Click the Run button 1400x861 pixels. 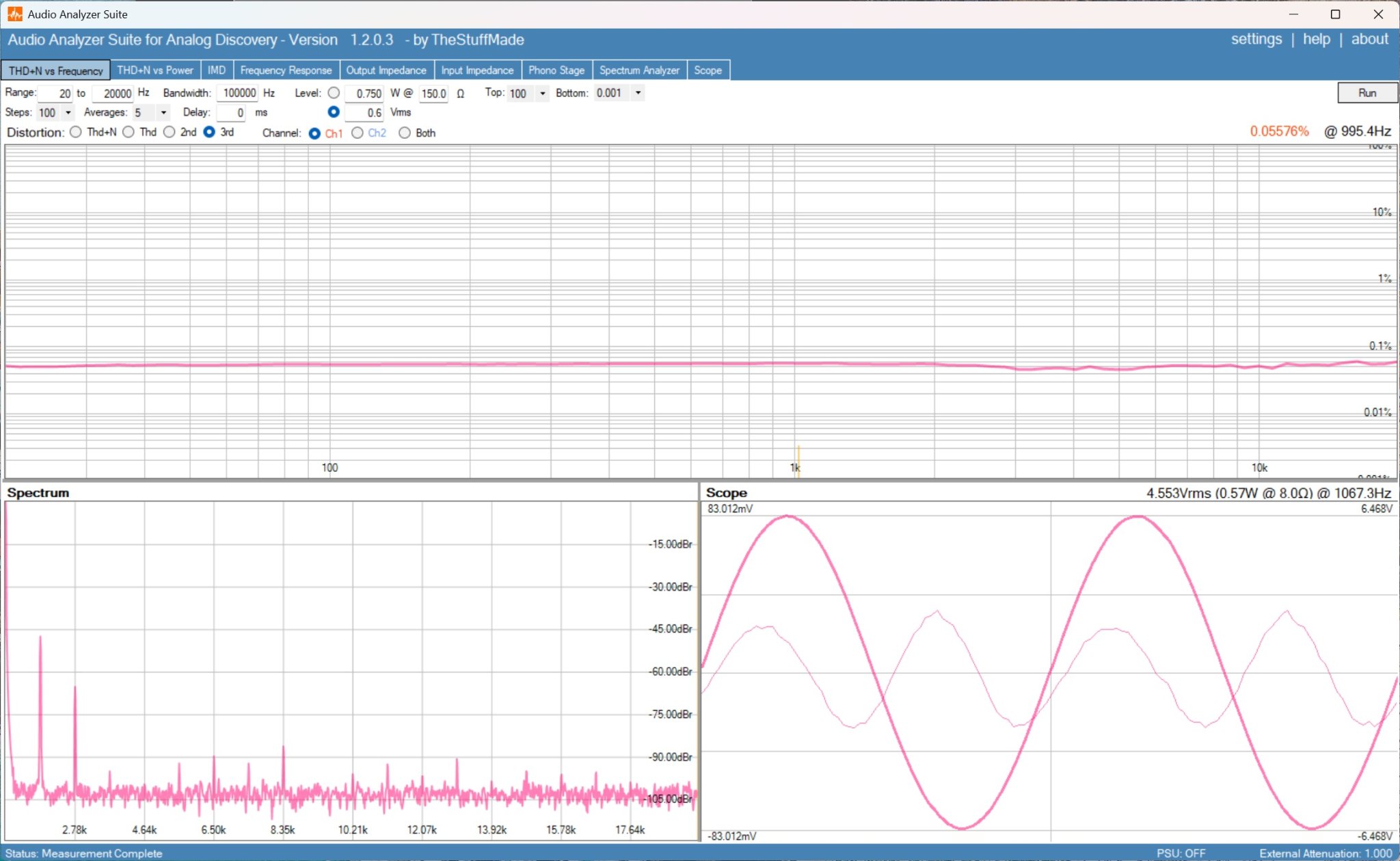click(1367, 92)
